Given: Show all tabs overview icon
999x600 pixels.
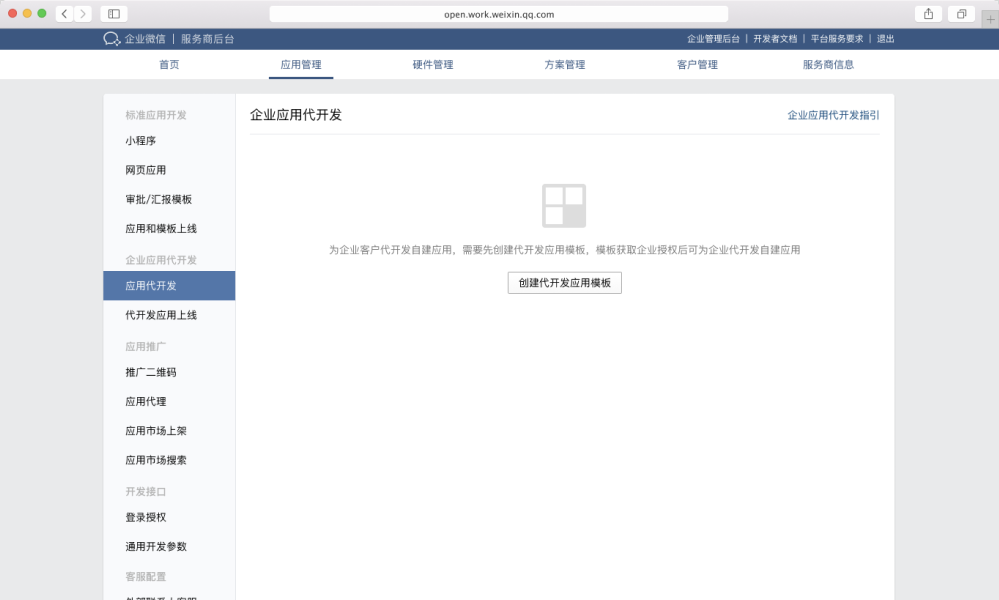Looking at the screenshot, I should pyautogui.click(x=960, y=14).
